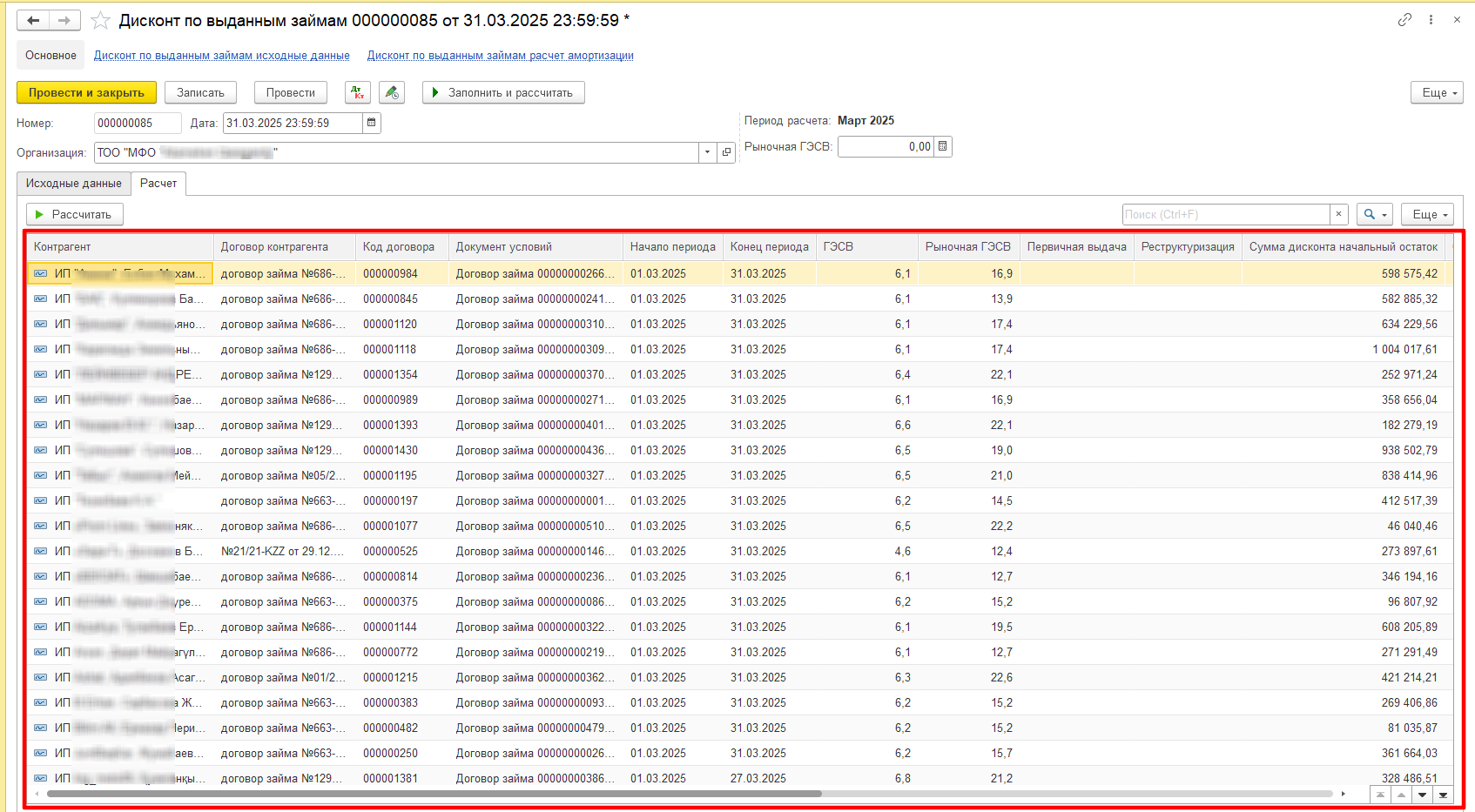Image resolution: width=1475 pixels, height=812 pixels.
Task: Open the top-right Еще dropdown menu
Action: pos(1437,92)
